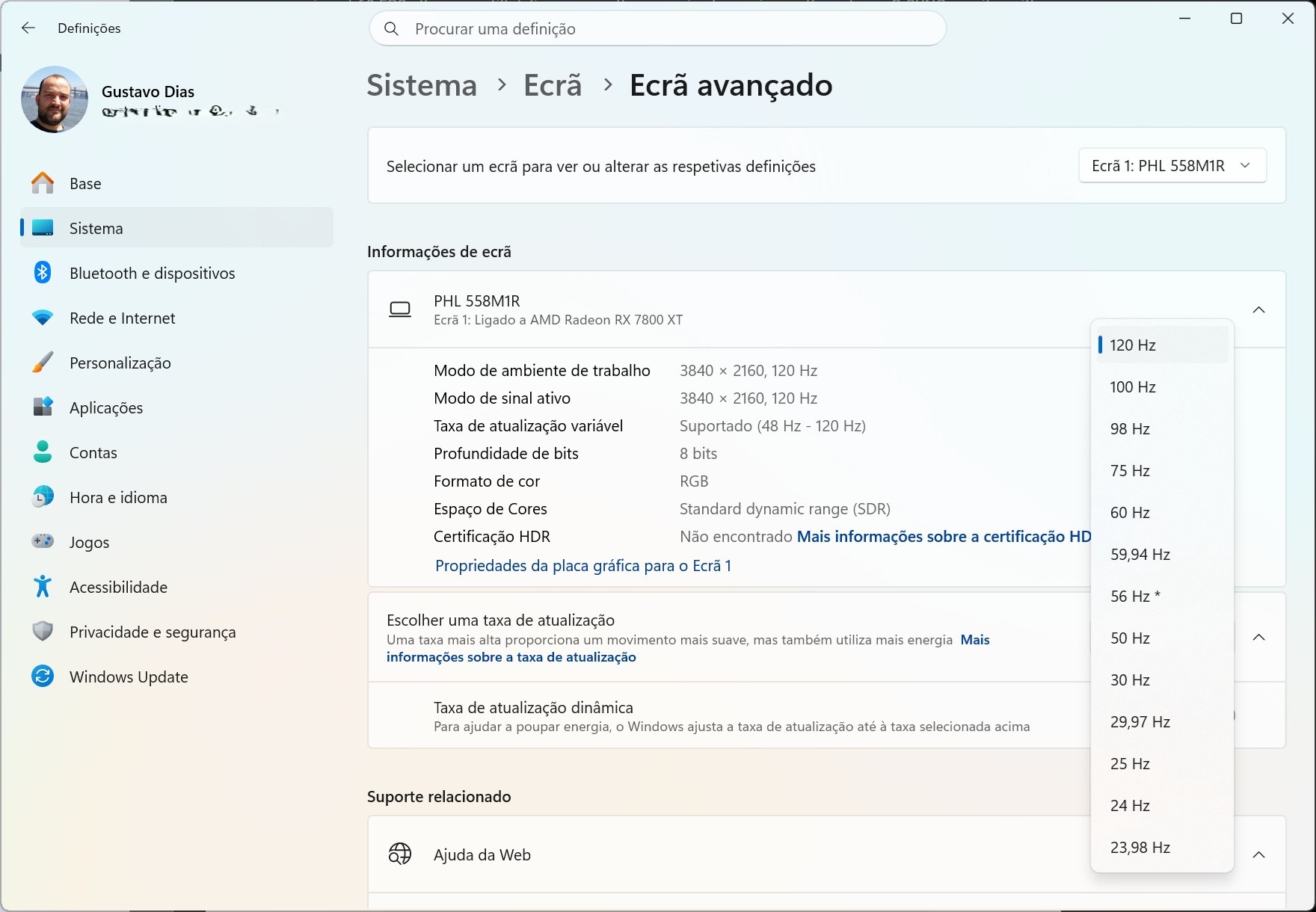The width and height of the screenshot is (1316, 912).
Task: Open Mais informações sobre a certificação HDR link
Action: [x=944, y=537]
